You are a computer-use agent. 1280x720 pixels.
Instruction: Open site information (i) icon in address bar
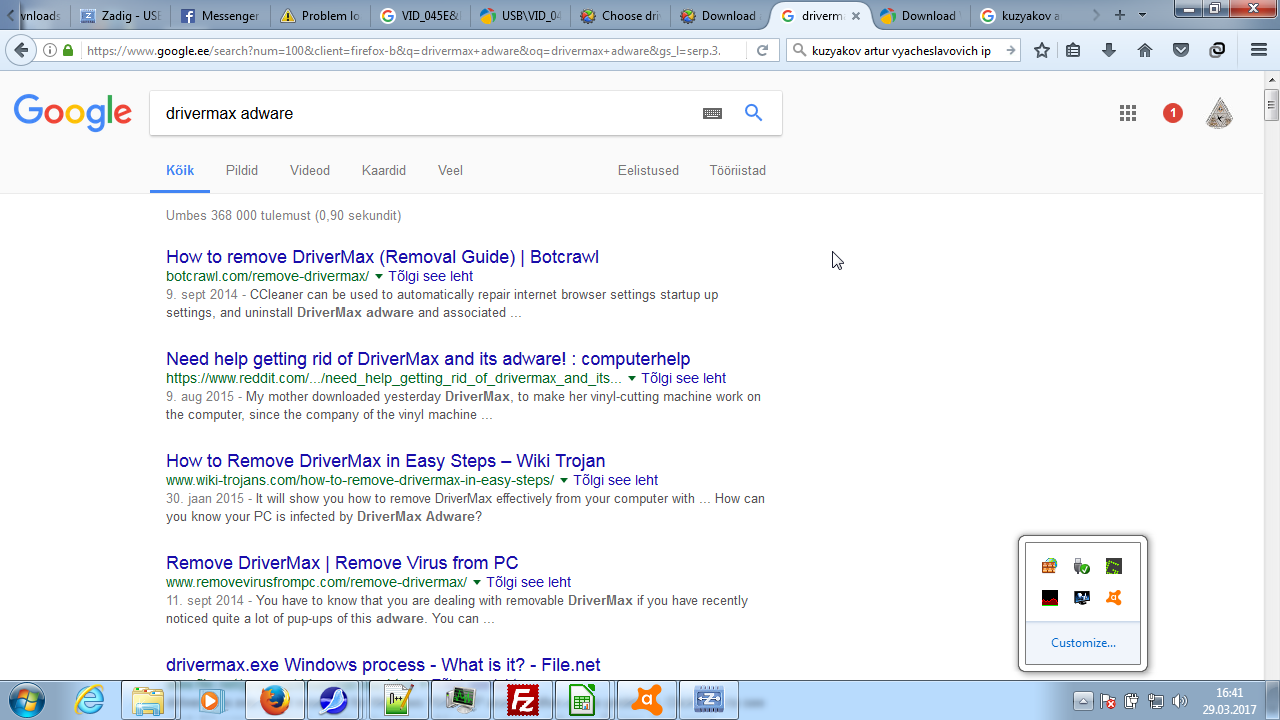pos(50,50)
